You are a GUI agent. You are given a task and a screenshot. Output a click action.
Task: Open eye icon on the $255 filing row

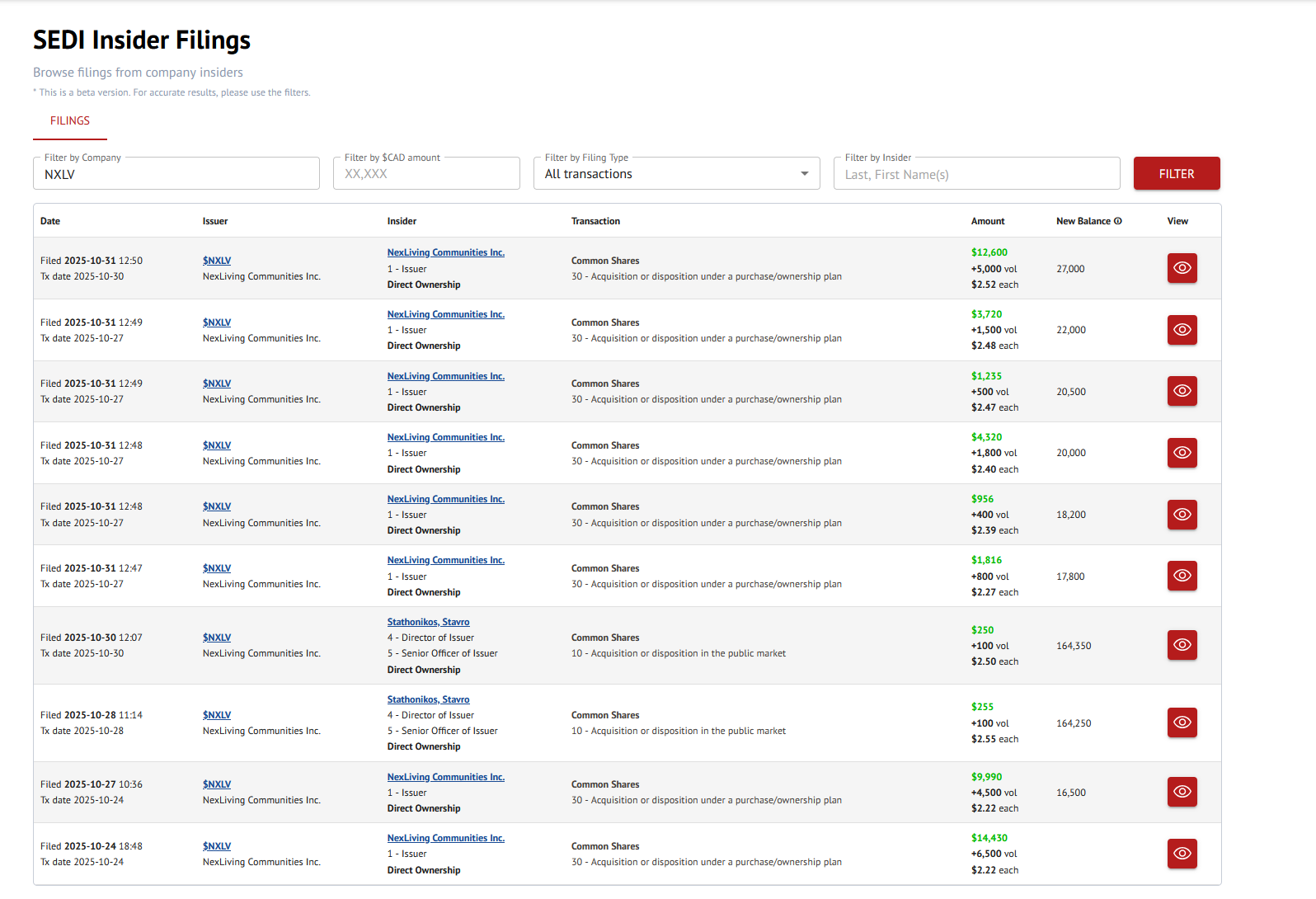click(1182, 722)
